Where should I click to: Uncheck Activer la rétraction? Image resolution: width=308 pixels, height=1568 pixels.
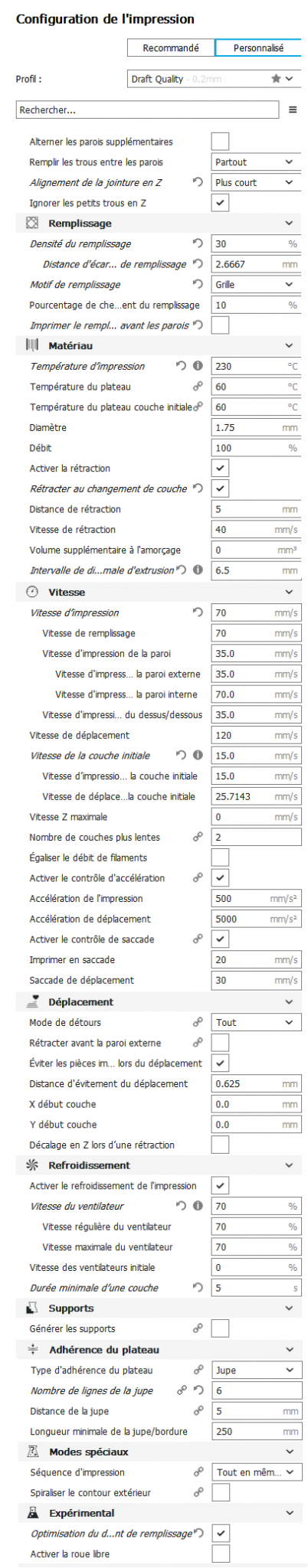(220, 468)
